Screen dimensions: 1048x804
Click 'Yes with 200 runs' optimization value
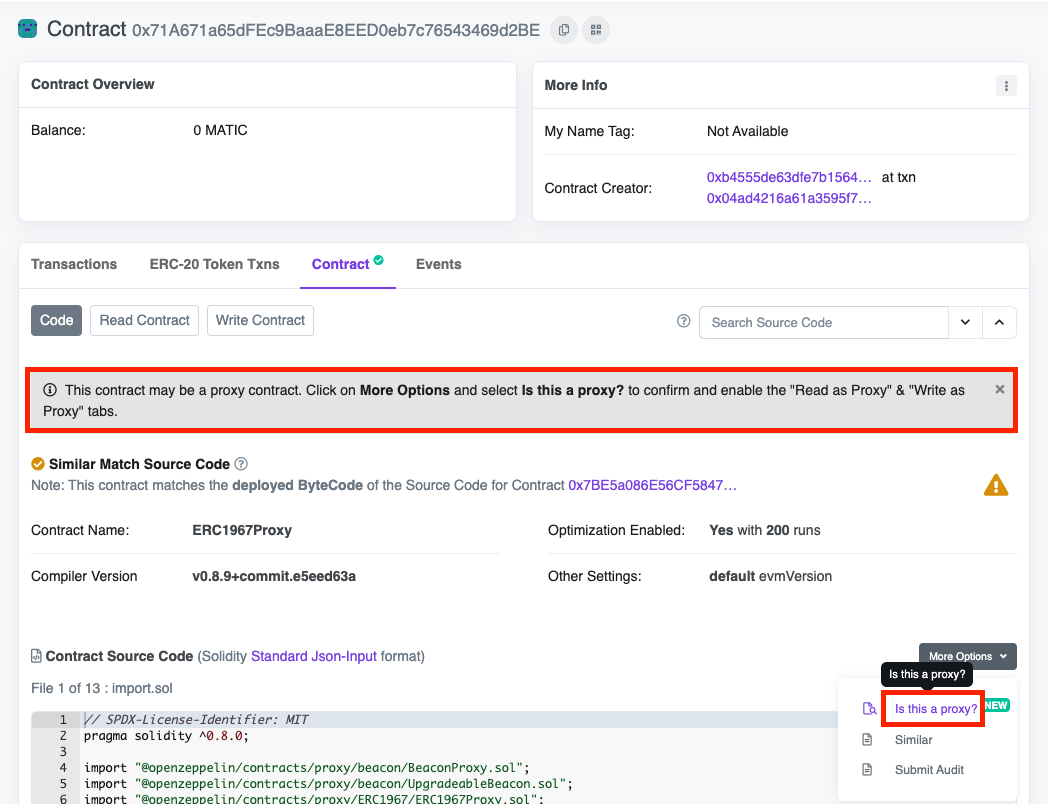(x=765, y=530)
